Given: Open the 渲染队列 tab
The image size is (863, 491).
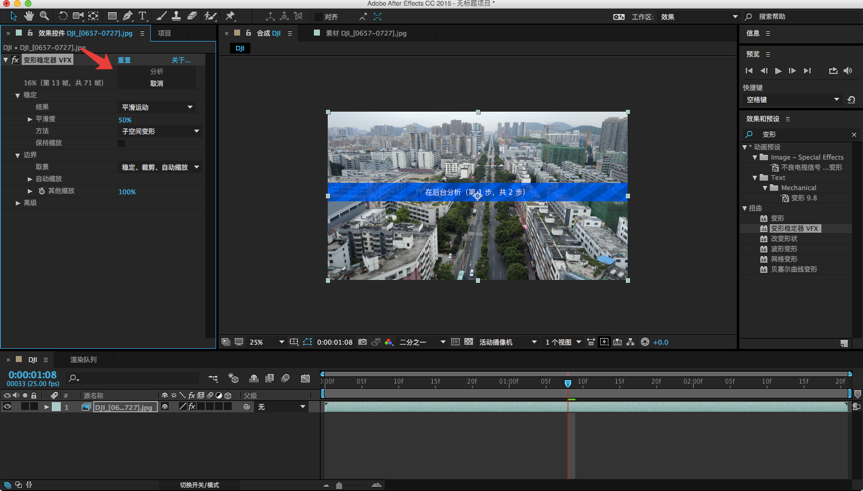Looking at the screenshot, I should point(83,360).
